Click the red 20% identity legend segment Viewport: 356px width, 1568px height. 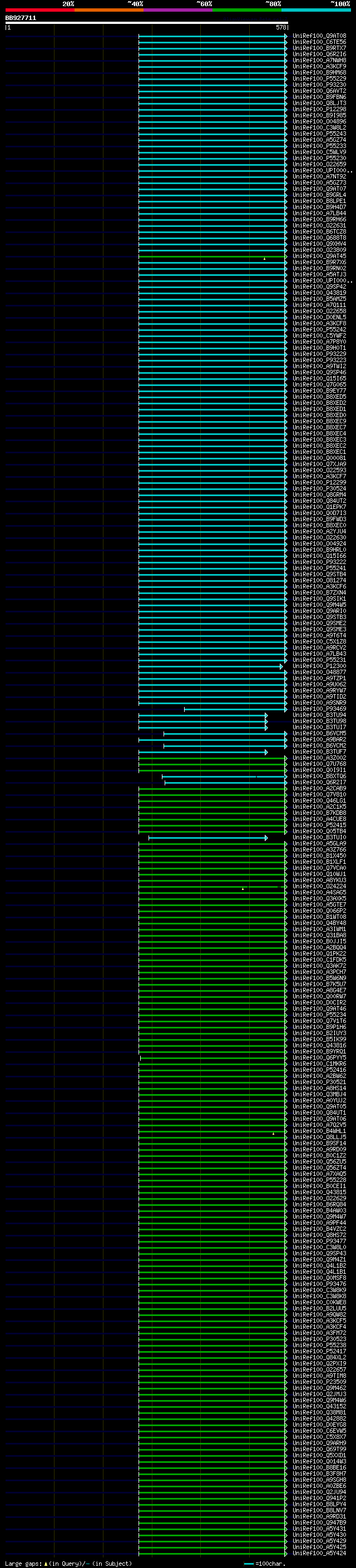39,10
